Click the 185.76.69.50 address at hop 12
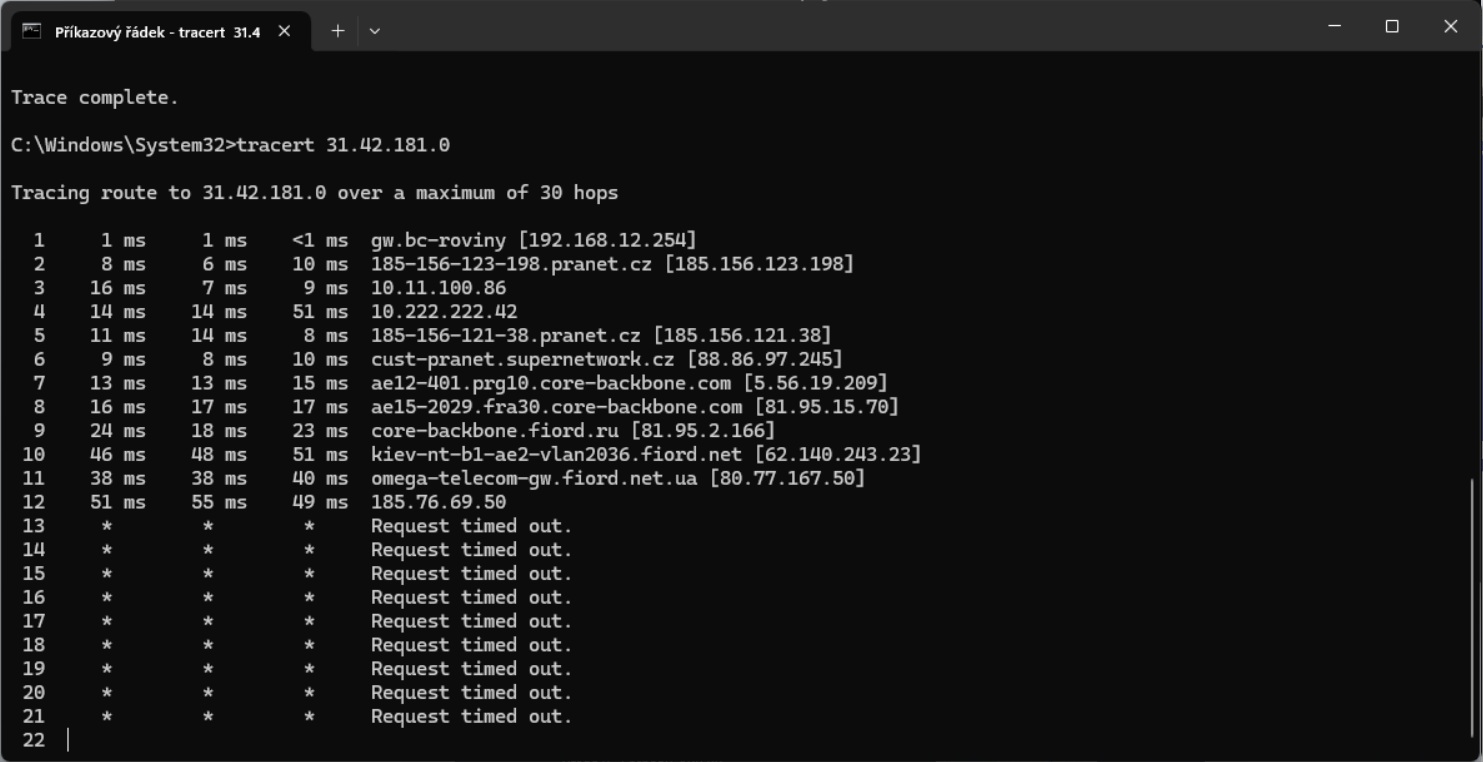The height and width of the screenshot is (762, 1483). [438, 502]
